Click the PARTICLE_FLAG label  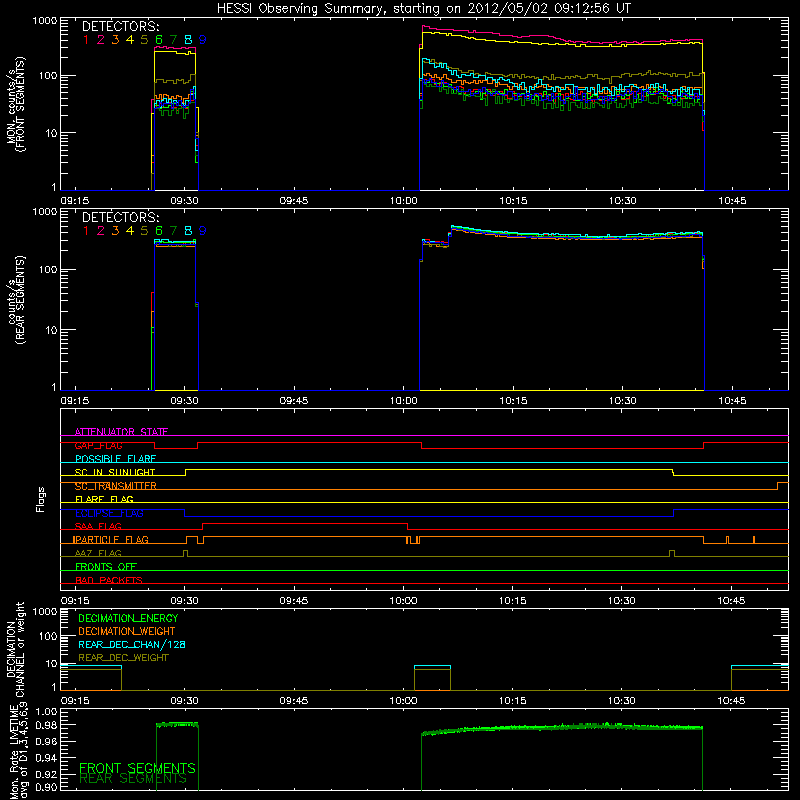pyautogui.click(x=111, y=540)
